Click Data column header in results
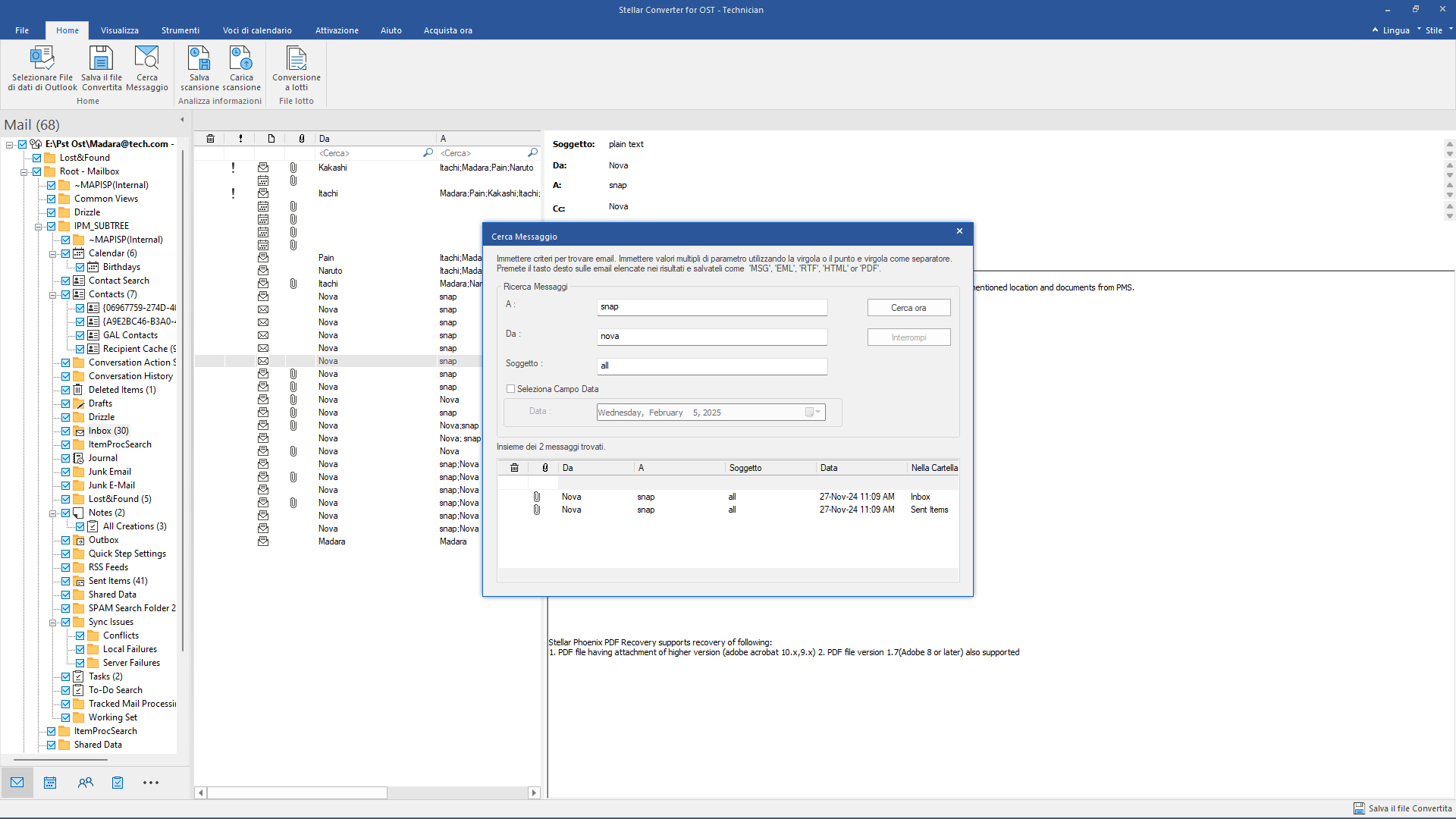The image size is (1456, 819). [861, 468]
